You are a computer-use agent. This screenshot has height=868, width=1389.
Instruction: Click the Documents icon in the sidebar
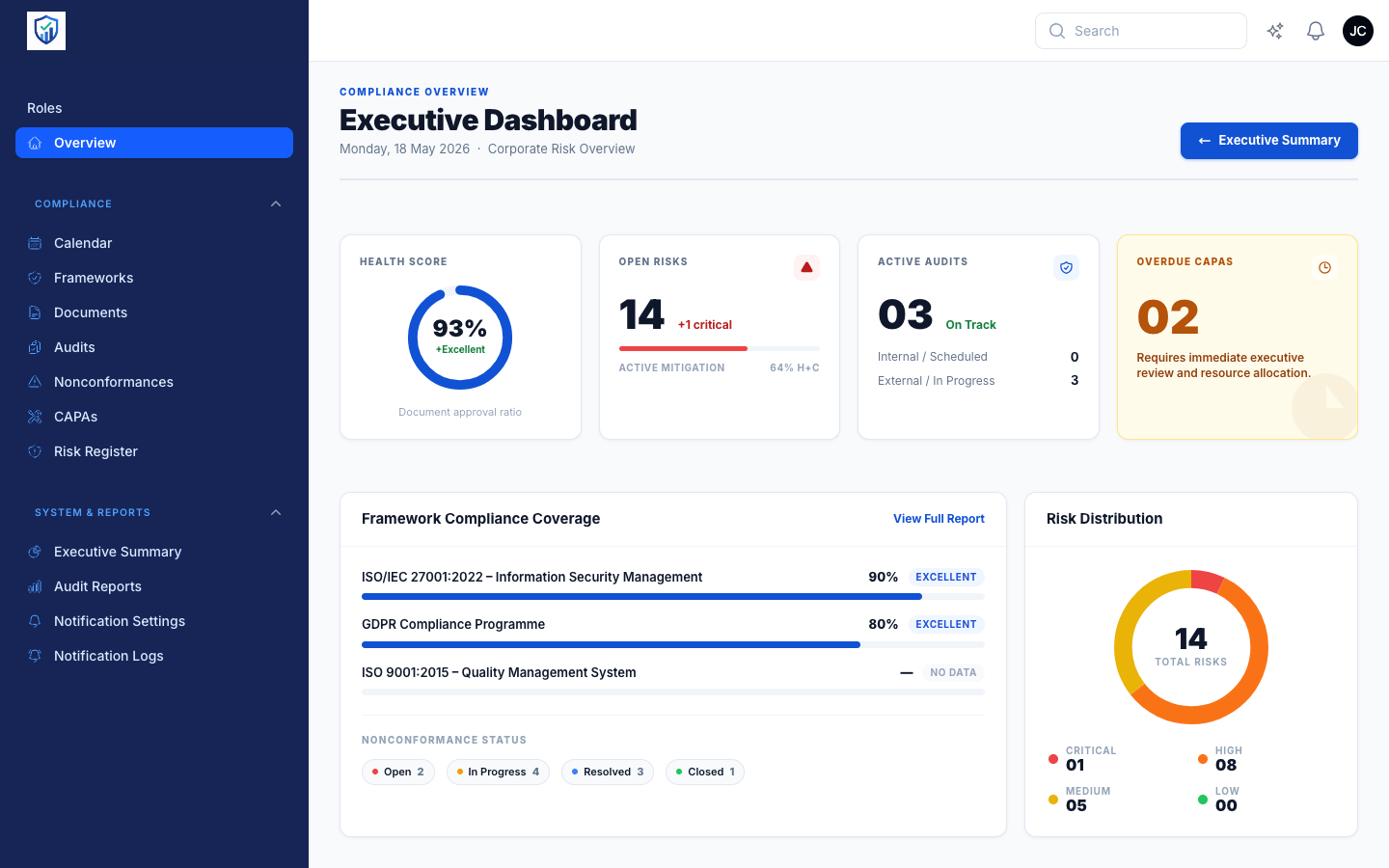(x=35, y=312)
